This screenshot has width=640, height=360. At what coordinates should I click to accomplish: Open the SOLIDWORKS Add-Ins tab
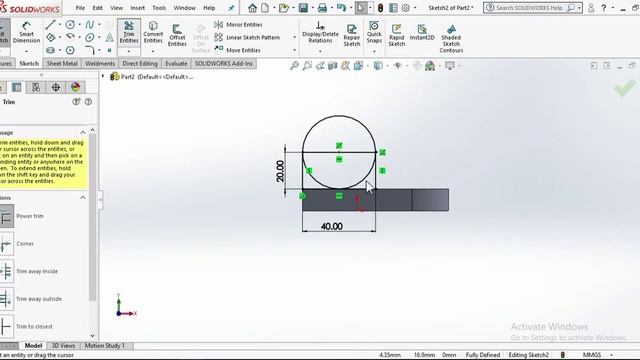(x=224, y=64)
